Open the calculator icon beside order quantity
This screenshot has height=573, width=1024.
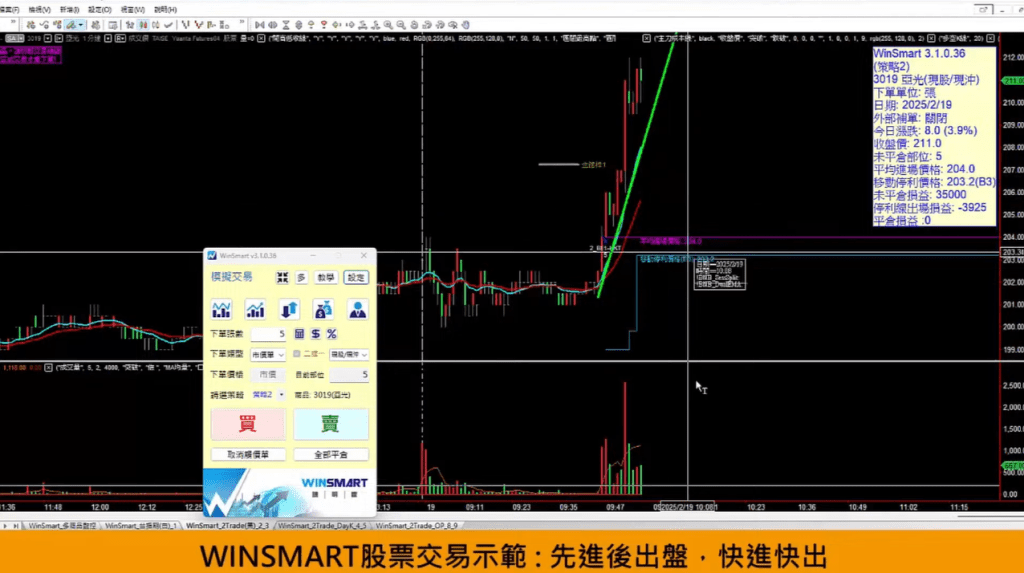point(298,334)
